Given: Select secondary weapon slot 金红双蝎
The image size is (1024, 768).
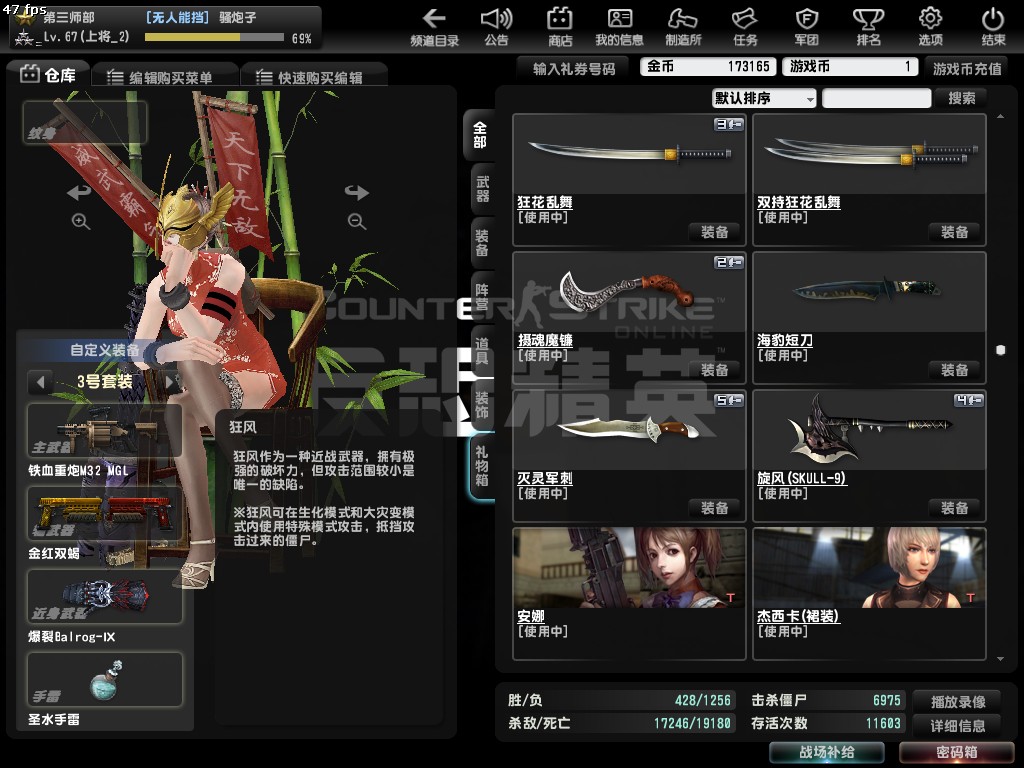Looking at the screenshot, I should (x=104, y=513).
